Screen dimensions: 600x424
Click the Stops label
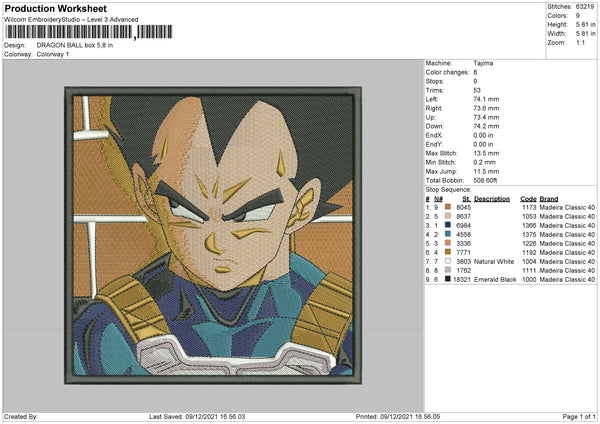coord(435,81)
